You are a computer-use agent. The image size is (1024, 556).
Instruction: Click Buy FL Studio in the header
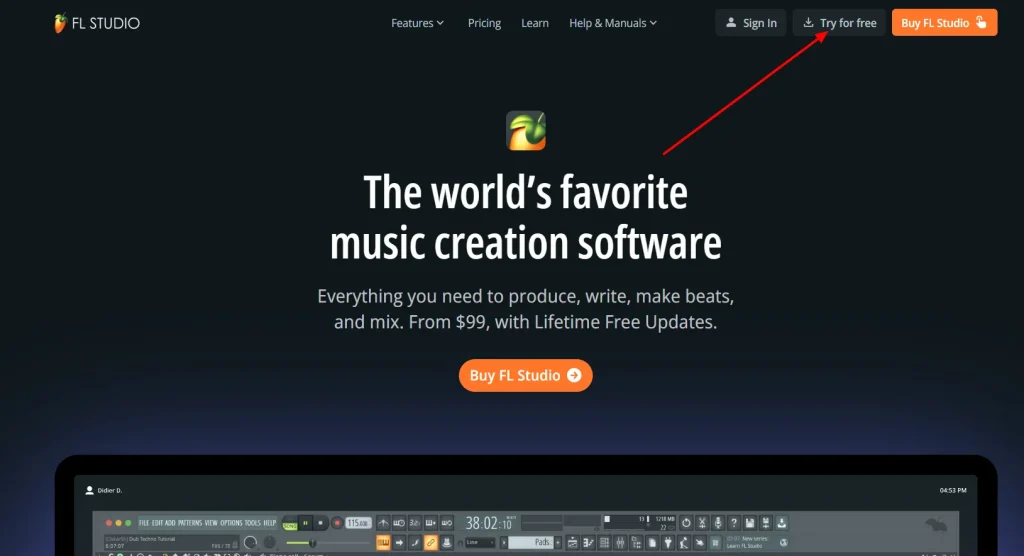click(x=944, y=23)
